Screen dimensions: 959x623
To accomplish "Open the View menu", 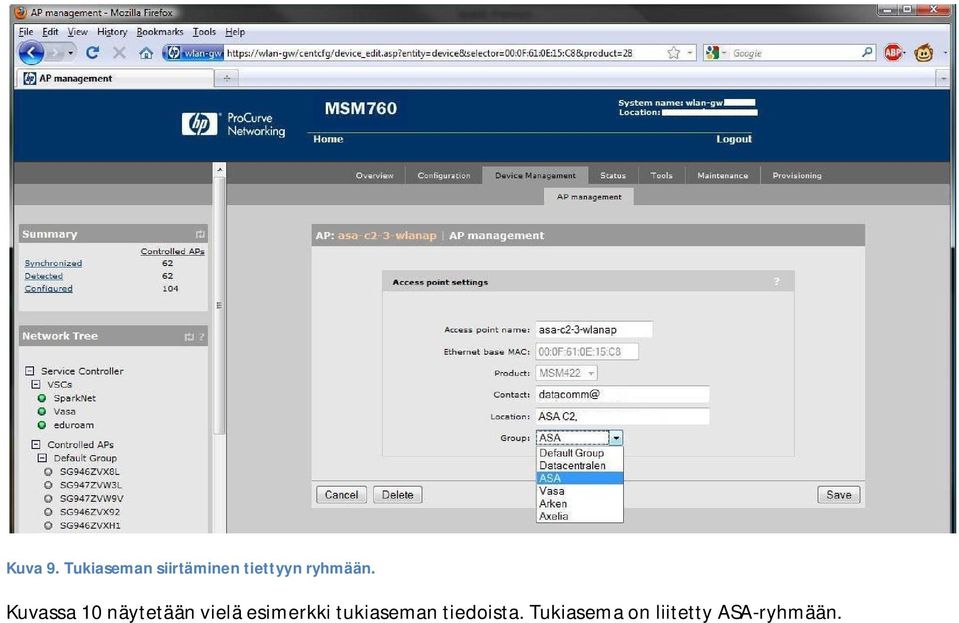I will 77,32.
